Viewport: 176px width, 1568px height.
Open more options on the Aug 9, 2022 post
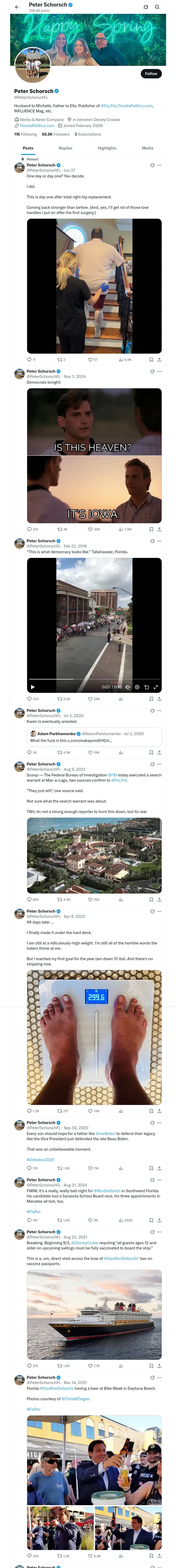pos(160,764)
